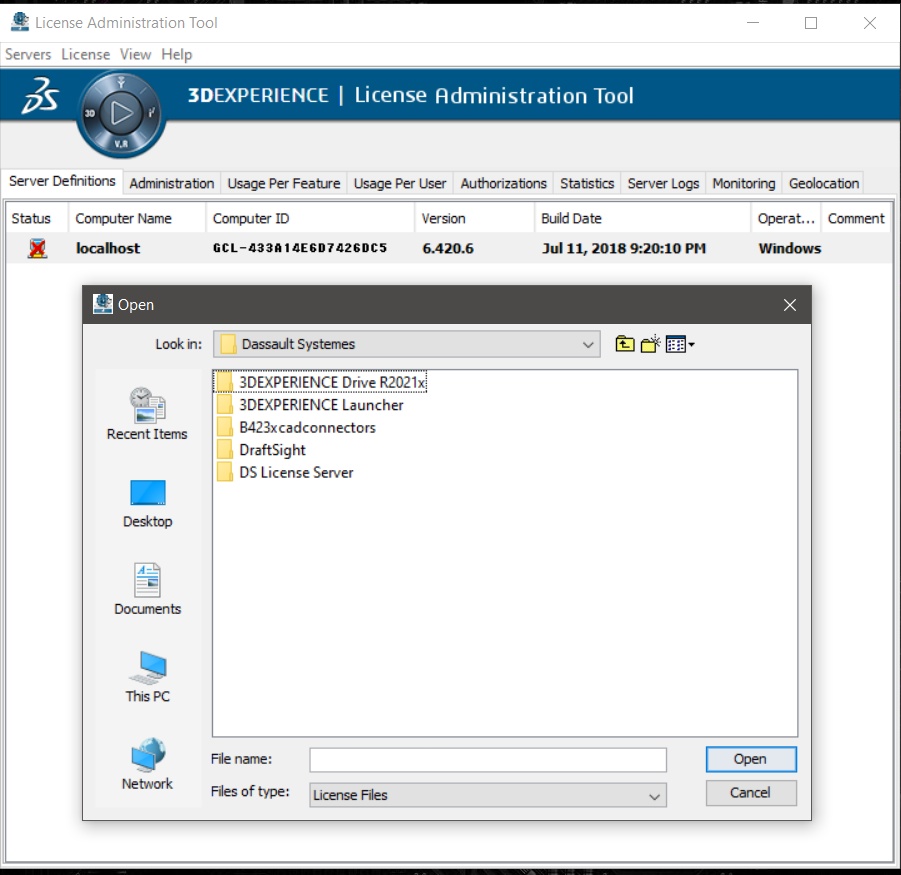Click the License Administration Tool title icon

[20, 22]
